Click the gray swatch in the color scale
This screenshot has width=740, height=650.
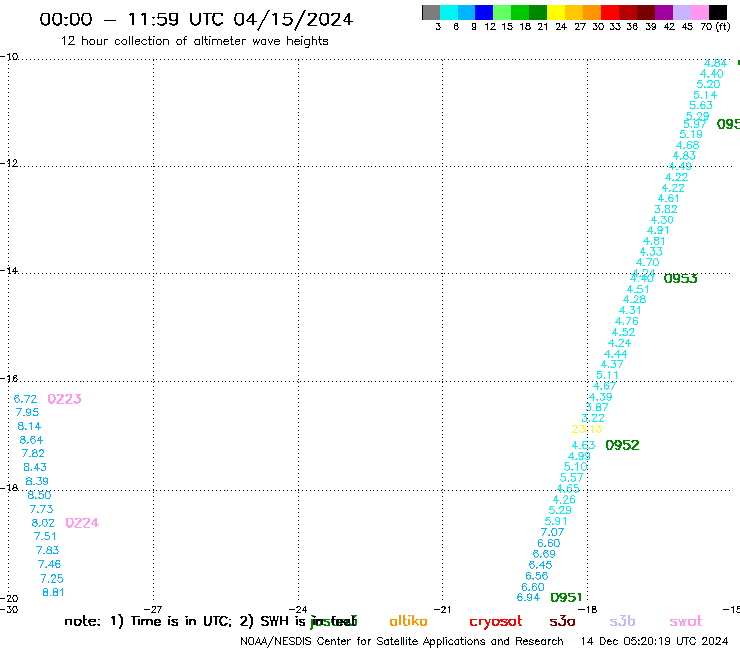(x=431, y=12)
